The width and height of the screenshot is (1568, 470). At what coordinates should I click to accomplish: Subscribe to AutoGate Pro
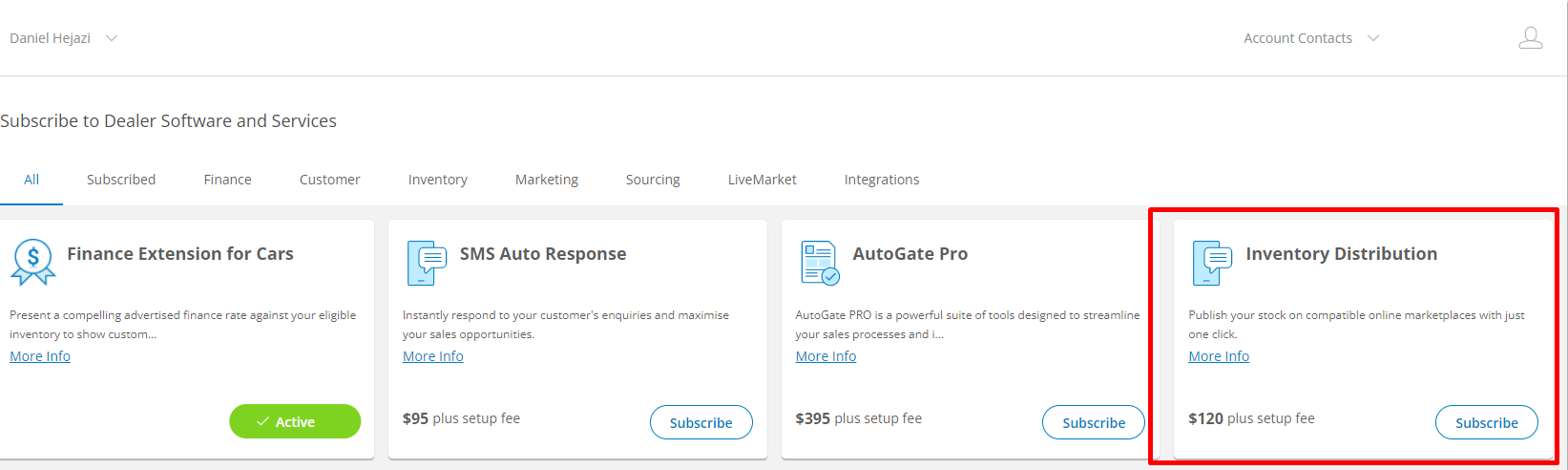(1093, 422)
